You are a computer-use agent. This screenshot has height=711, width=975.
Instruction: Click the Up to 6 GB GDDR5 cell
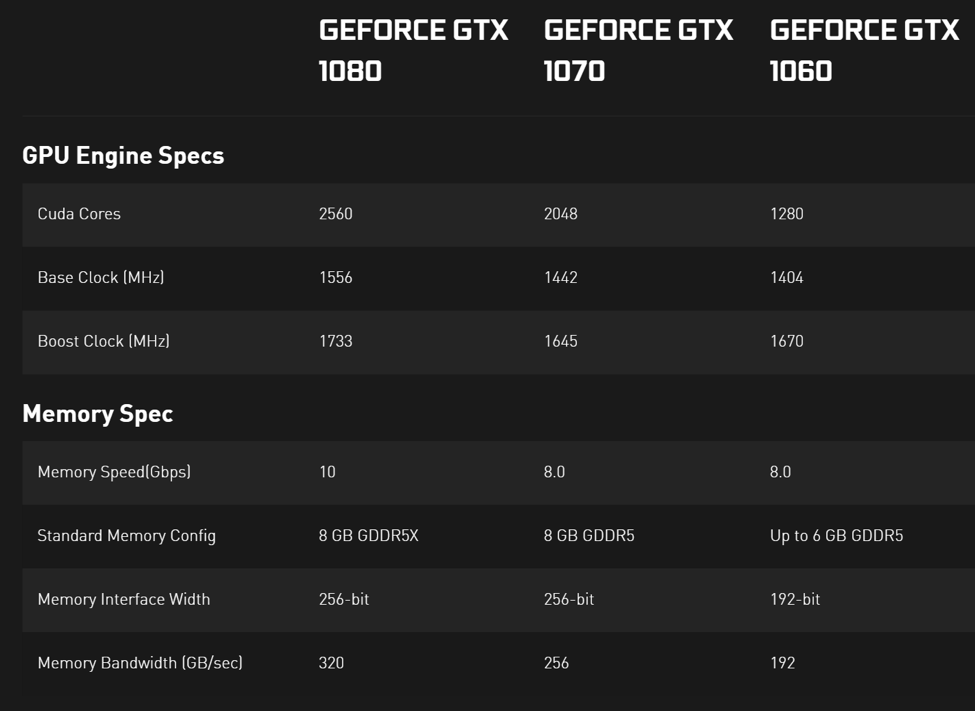836,536
